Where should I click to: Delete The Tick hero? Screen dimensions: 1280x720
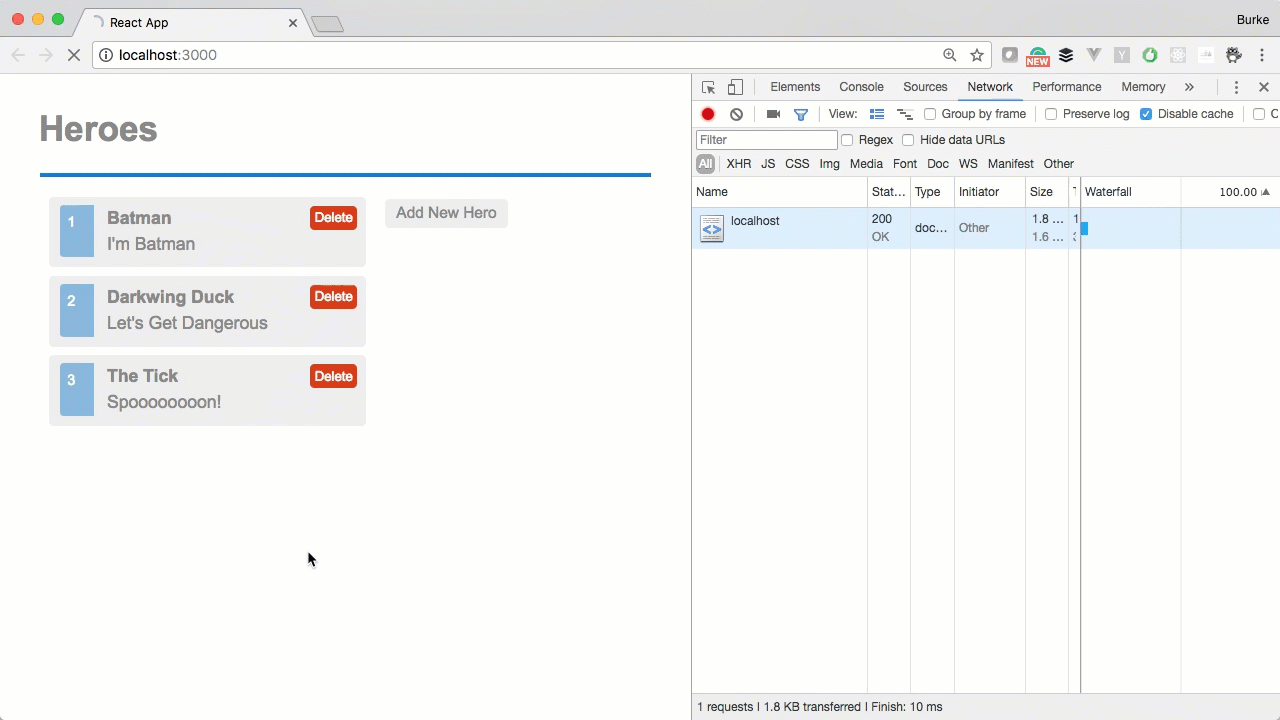pyautogui.click(x=333, y=376)
